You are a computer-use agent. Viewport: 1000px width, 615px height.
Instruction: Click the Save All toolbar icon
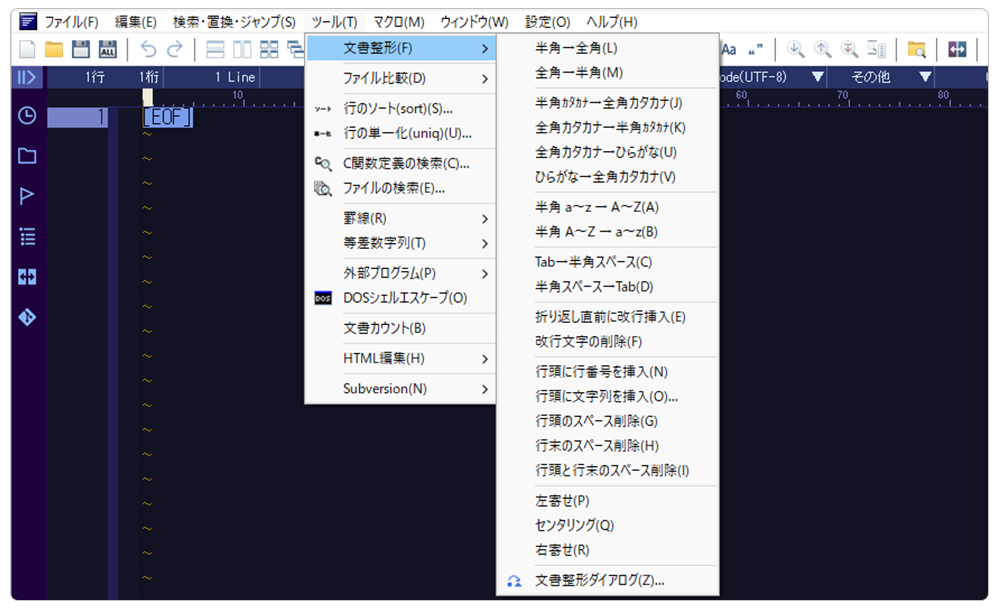click(107, 49)
